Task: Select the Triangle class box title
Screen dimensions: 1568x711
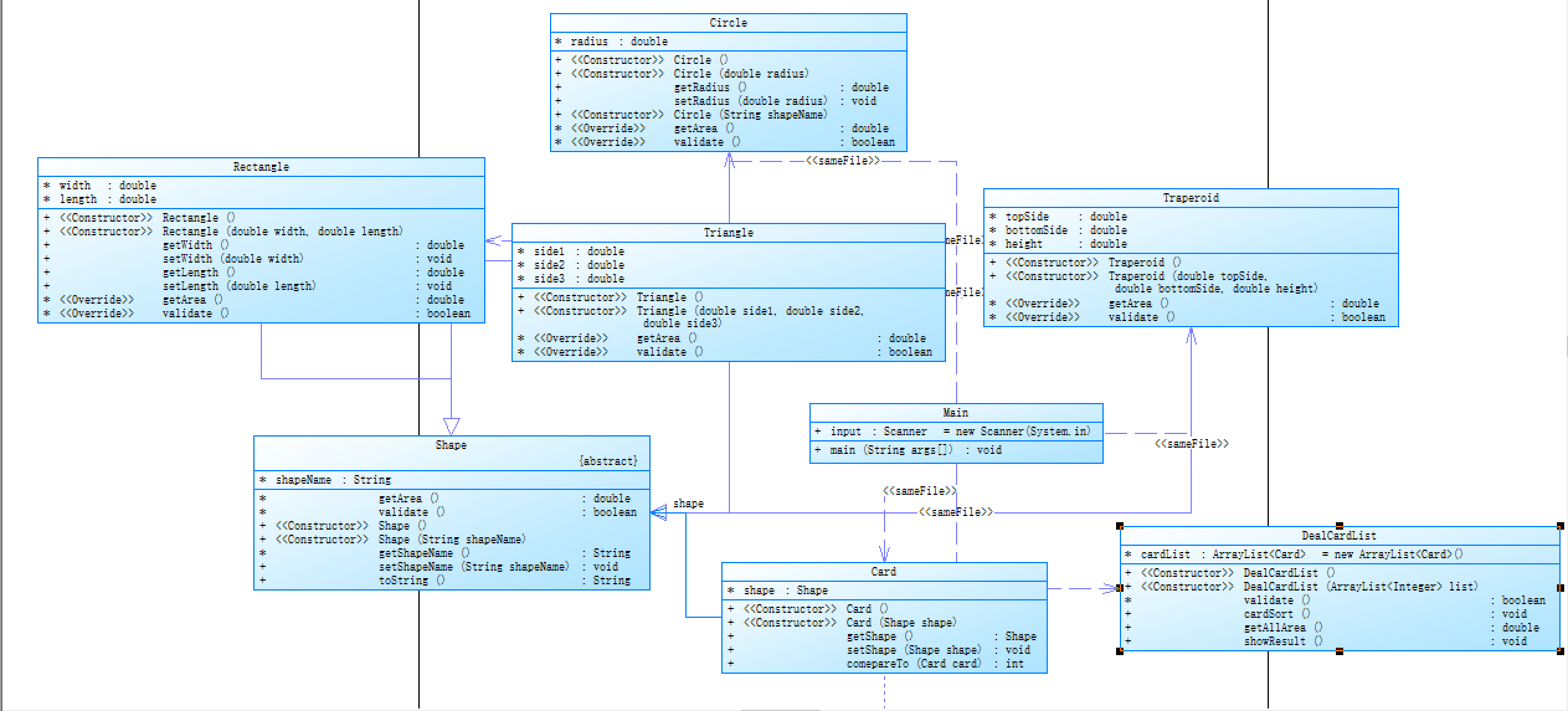Action: click(728, 233)
